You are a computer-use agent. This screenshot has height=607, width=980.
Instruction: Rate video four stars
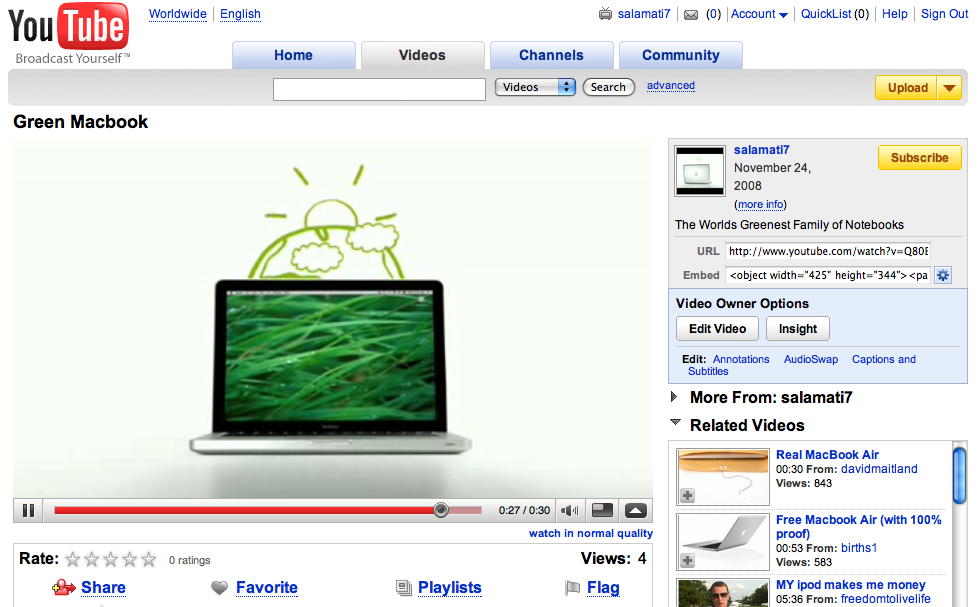(x=129, y=559)
